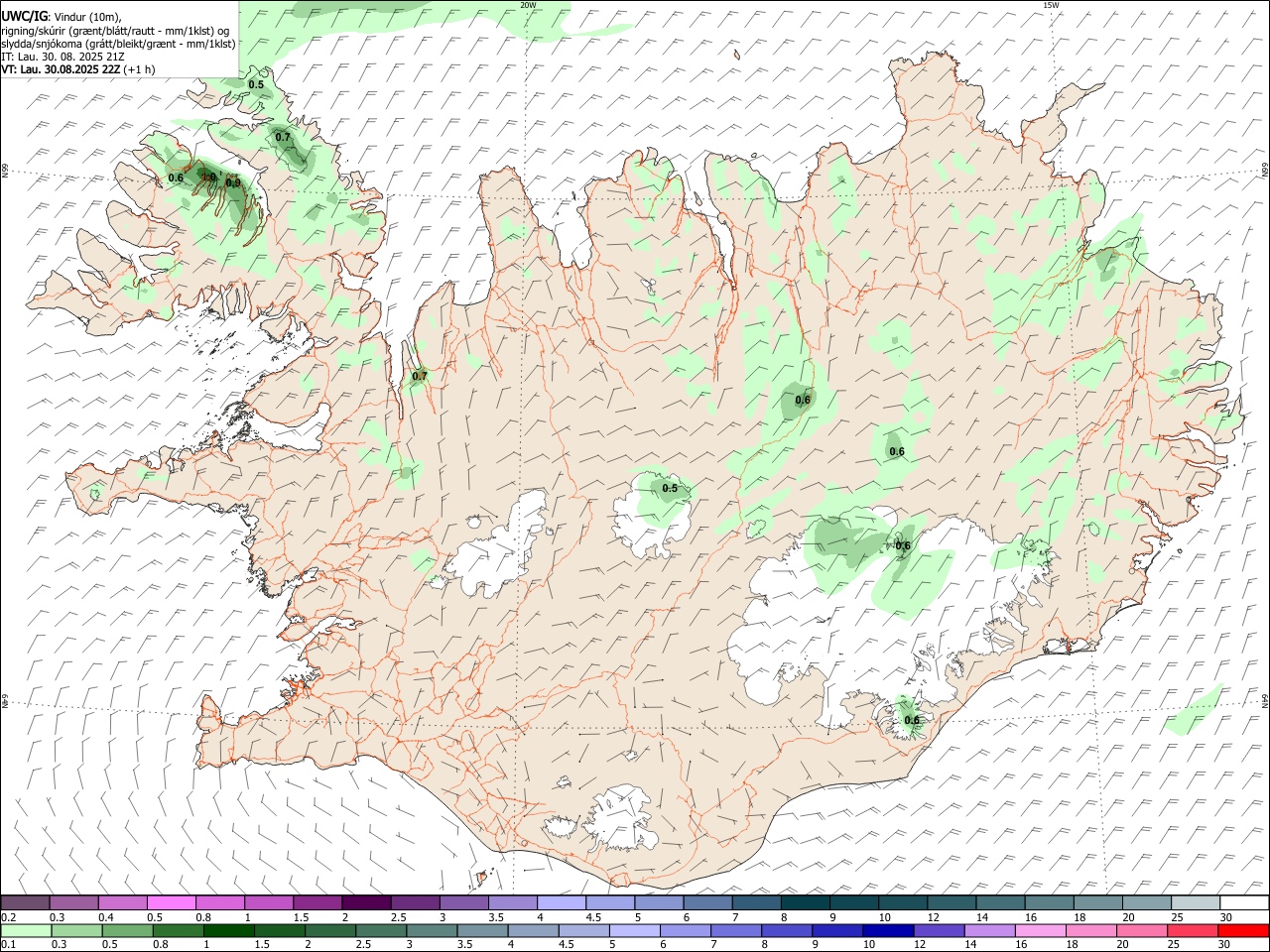Pick the palest green swatch labeled 0.1 in lower legend
Screen dimensions: 1270x952
(x=26, y=930)
